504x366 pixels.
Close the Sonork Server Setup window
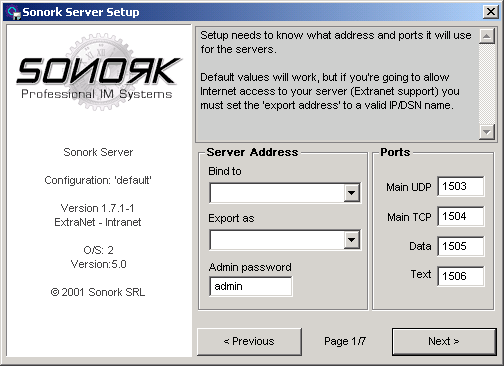[x=491, y=12]
